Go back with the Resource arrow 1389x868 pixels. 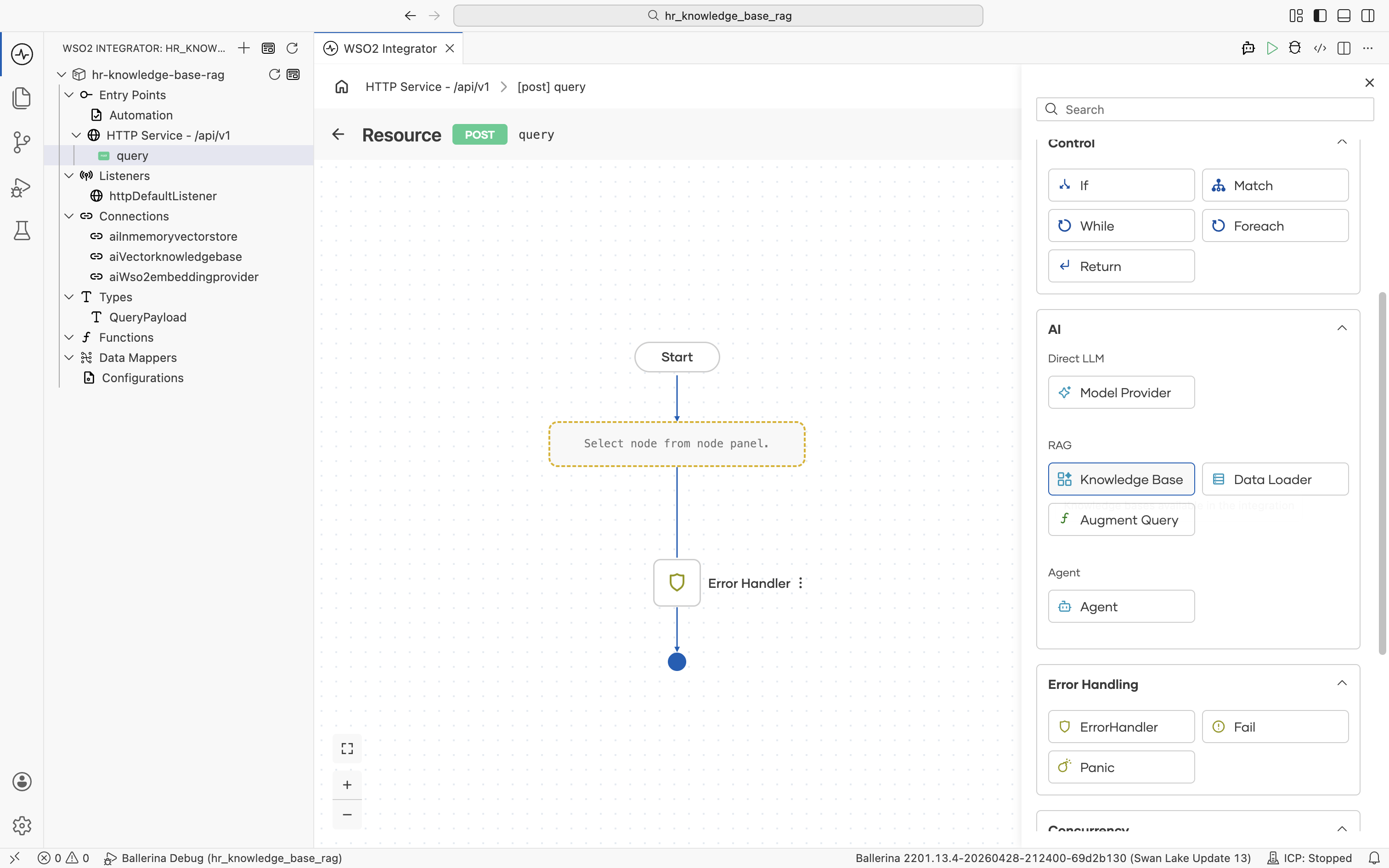(338, 134)
